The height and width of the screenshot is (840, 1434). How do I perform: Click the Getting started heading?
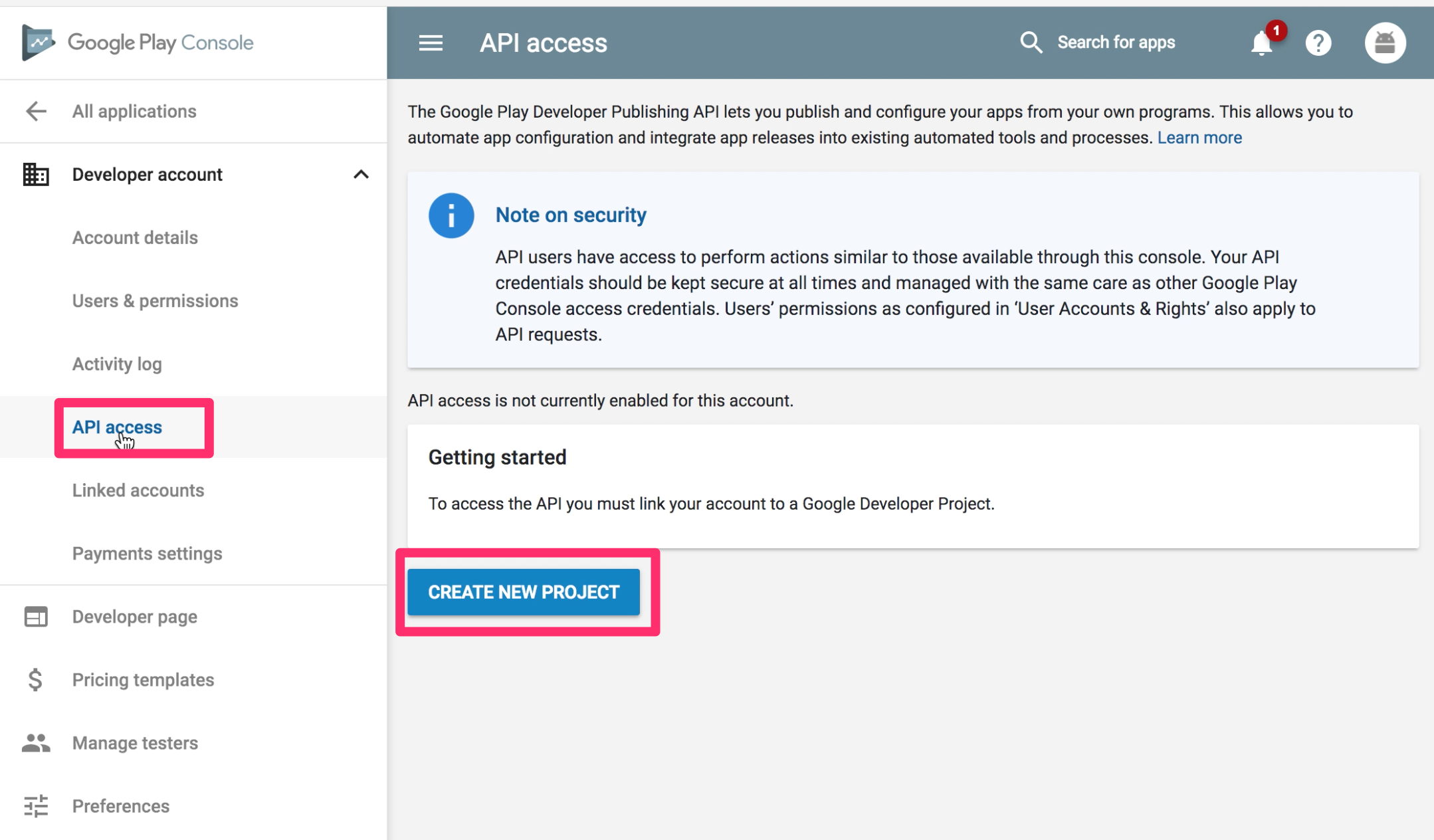click(x=497, y=457)
